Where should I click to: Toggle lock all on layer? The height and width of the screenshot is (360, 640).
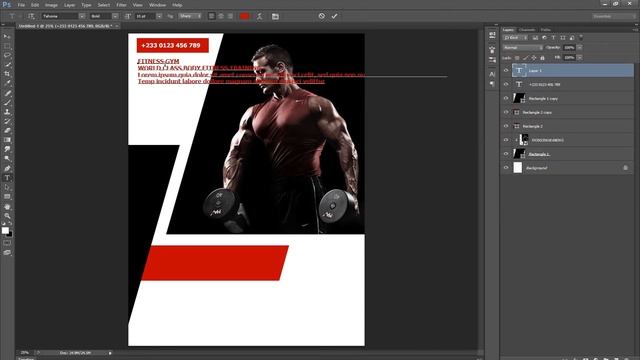click(542, 58)
